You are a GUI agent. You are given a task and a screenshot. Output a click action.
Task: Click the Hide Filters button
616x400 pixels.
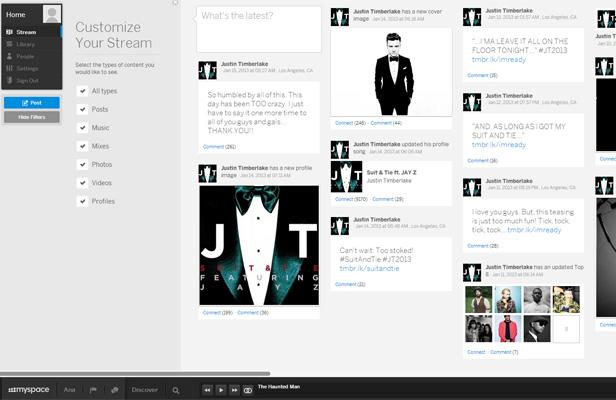click(x=32, y=117)
